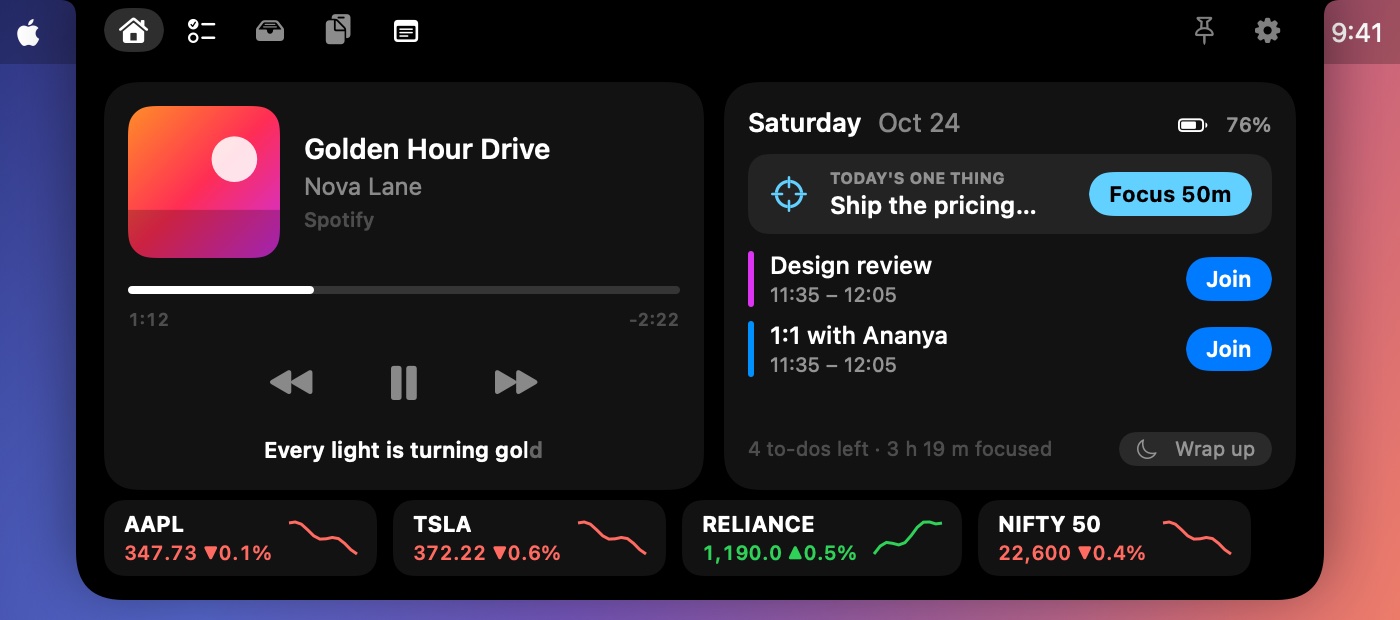
Task: Pause the currently playing track
Action: pos(404,382)
